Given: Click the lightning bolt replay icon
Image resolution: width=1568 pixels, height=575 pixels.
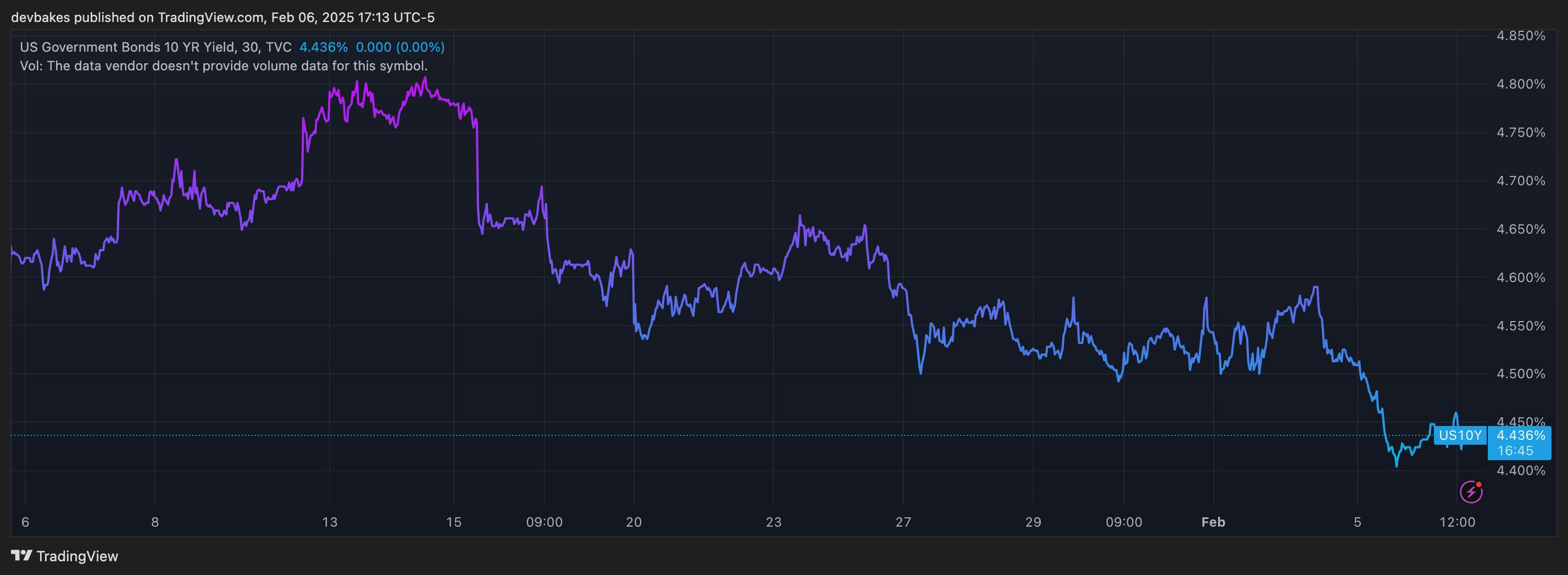Looking at the screenshot, I should point(1471,491).
